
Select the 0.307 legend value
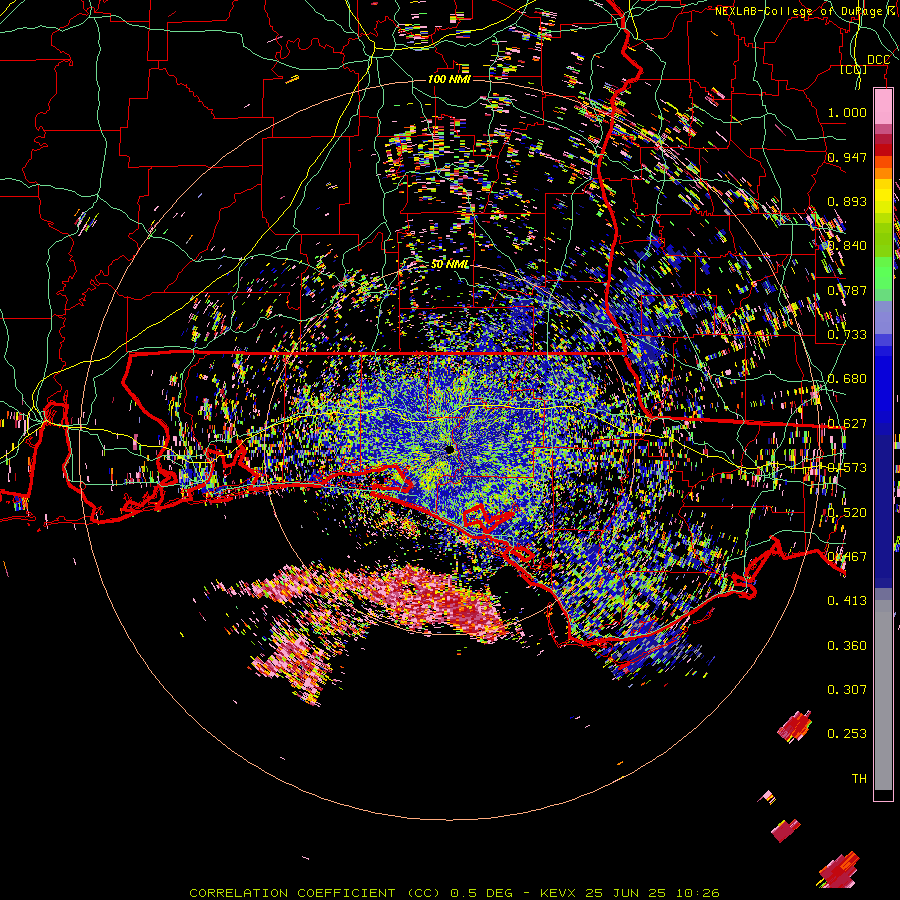(x=847, y=690)
